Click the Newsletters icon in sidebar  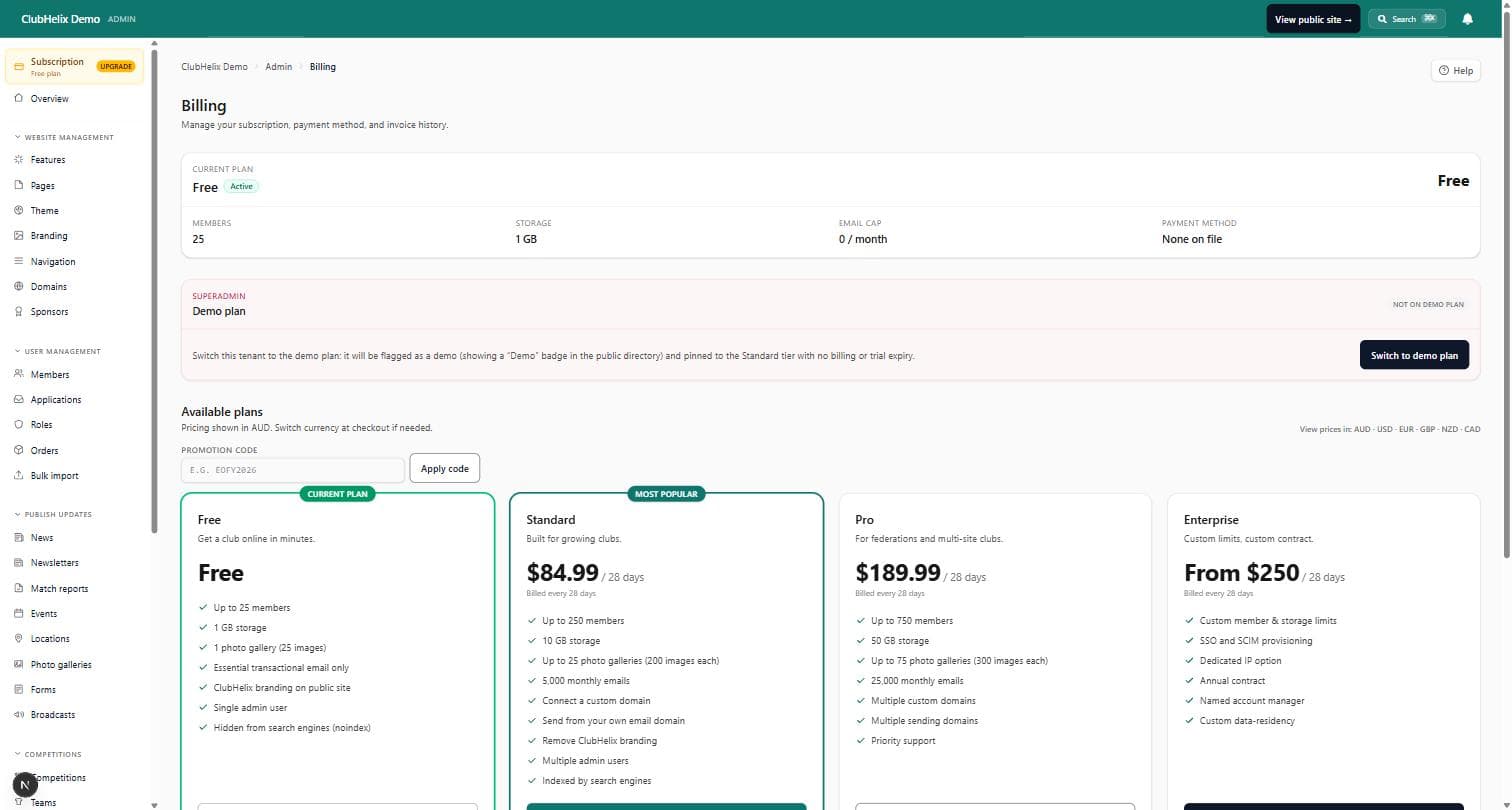[19, 562]
